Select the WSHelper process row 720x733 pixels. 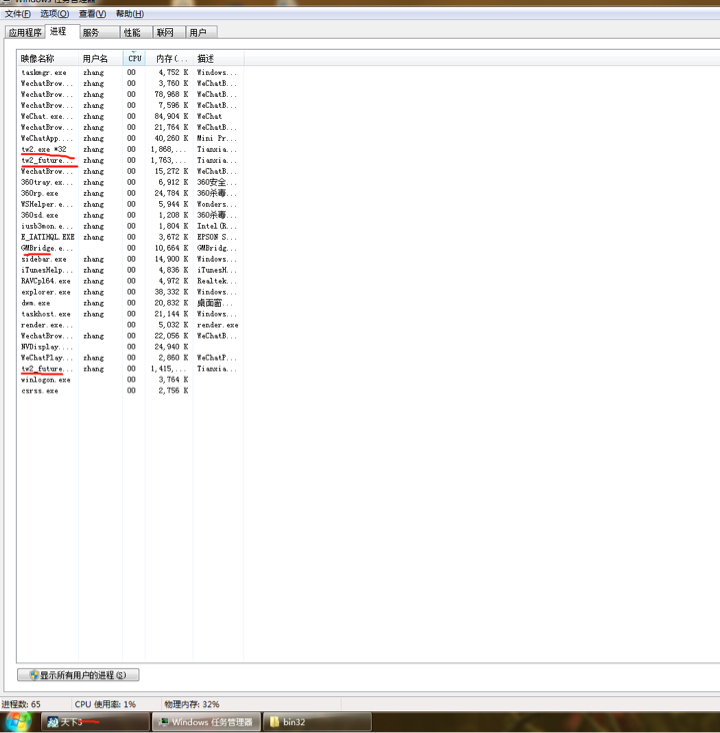pyautogui.click(x=130, y=204)
